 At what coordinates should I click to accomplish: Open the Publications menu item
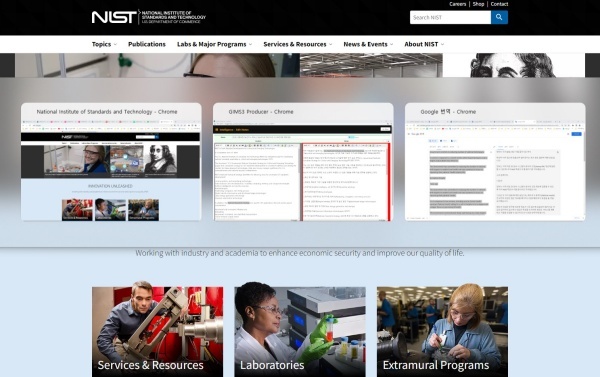[x=147, y=44]
